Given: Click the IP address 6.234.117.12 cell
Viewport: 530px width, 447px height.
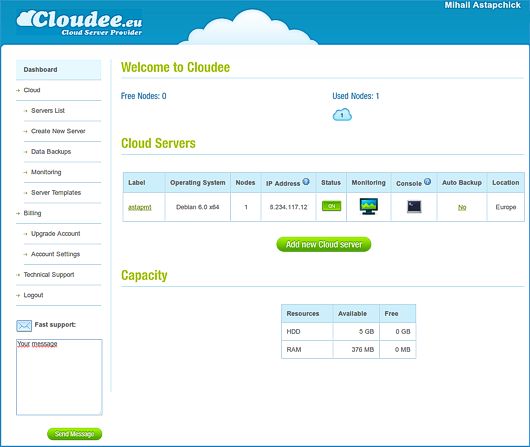Looking at the screenshot, I should click(288, 207).
